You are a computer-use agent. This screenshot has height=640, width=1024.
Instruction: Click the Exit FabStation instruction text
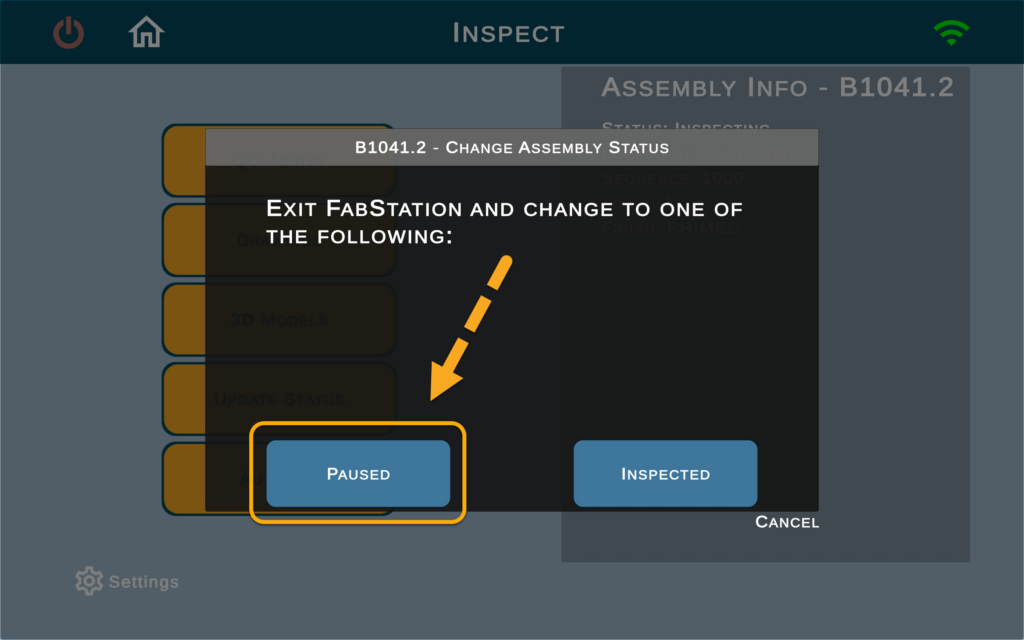[x=504, y=222]
